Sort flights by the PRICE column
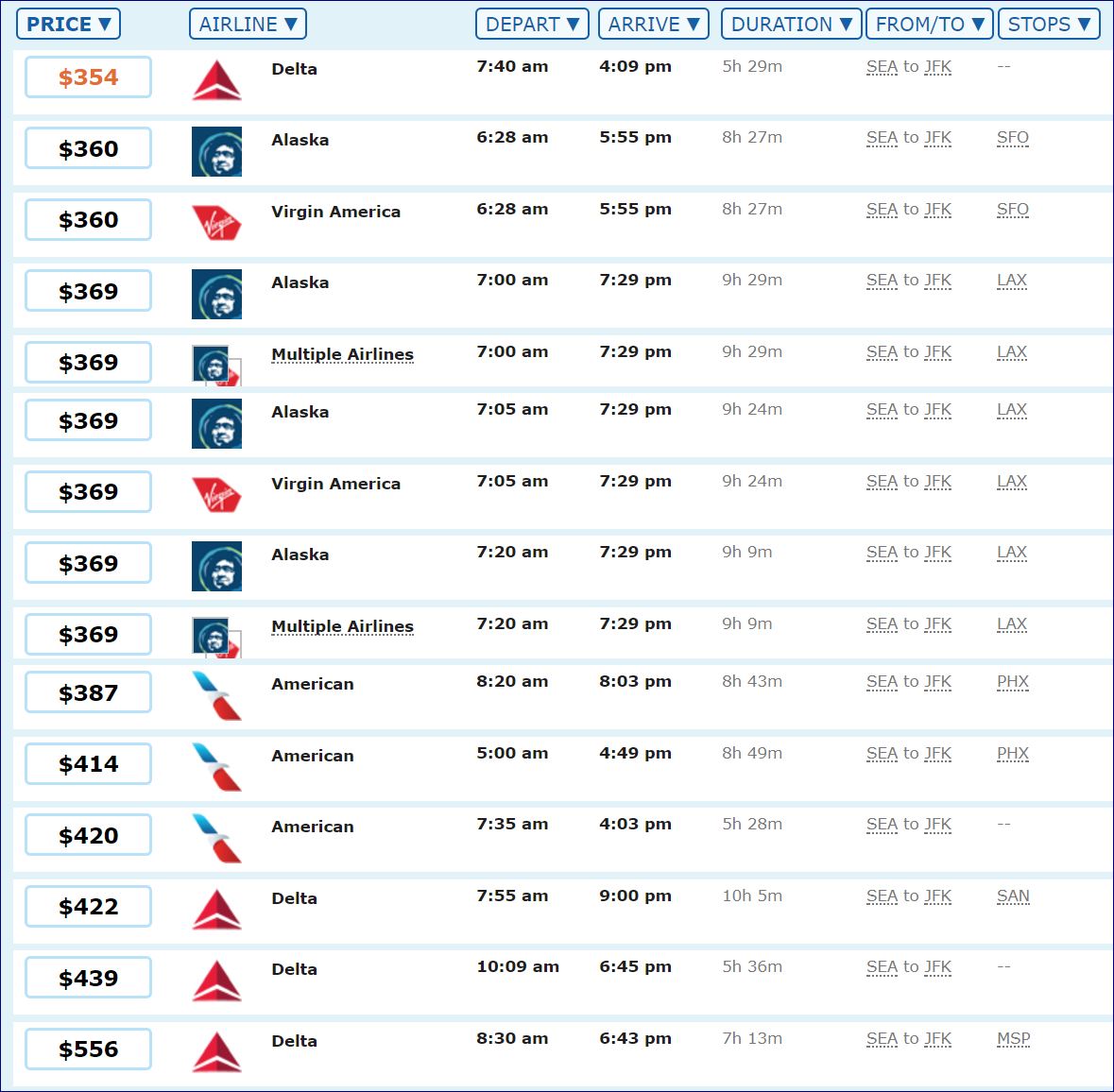This screenshot has width=1114, height=1092. coord(68,24)
